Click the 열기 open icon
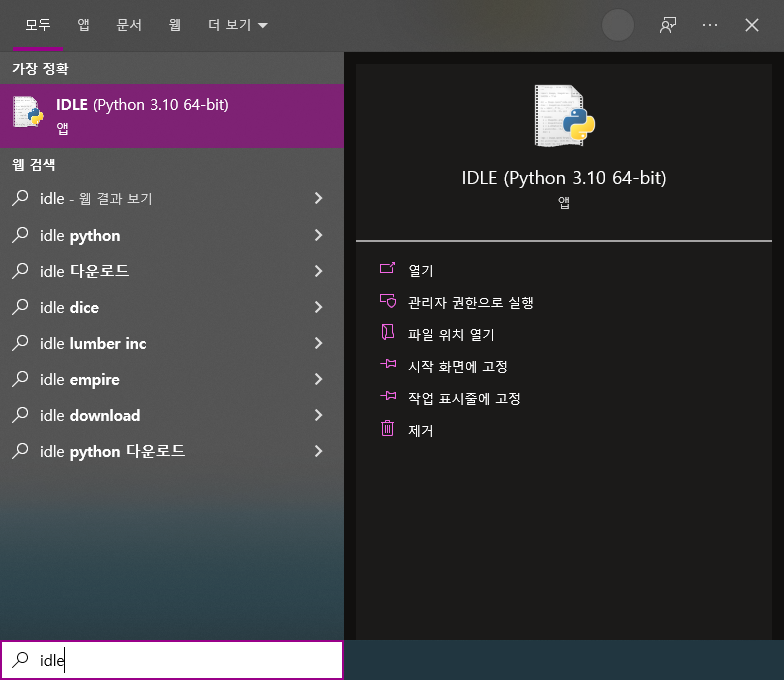Screen dimensions: 784x680 click(x=388, y=268)
